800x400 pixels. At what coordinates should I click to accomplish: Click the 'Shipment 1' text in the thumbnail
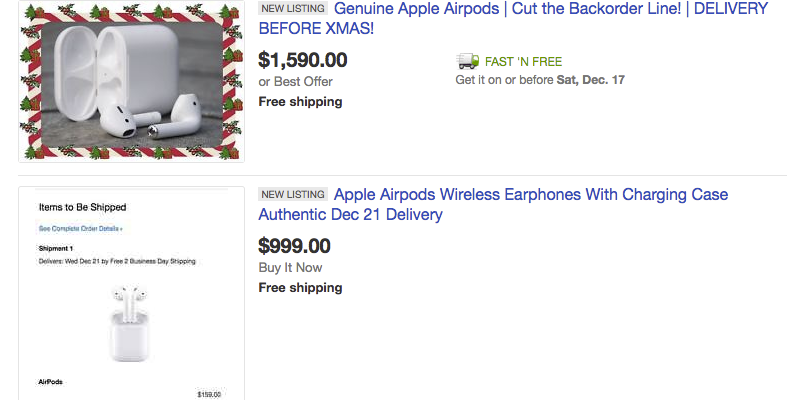click(x=55, y=249)
